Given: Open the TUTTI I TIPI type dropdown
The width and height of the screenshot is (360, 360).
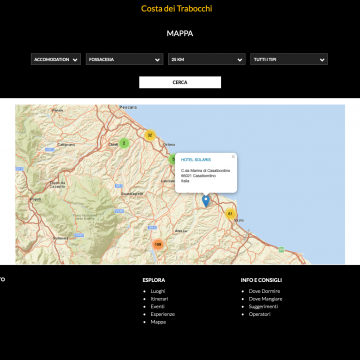Looking at the screenshot, I should tap(289, 59).
